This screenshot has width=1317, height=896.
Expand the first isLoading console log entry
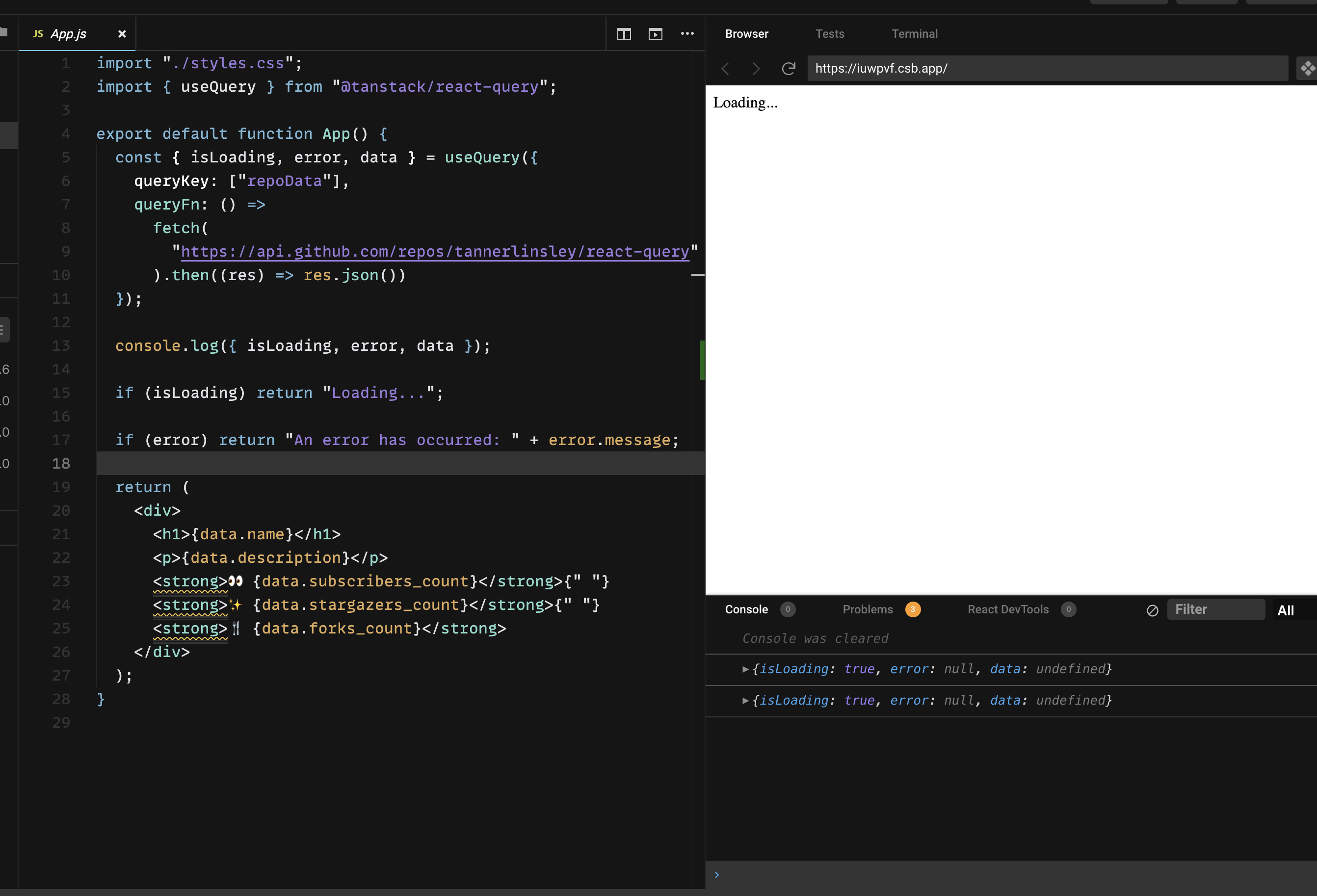point(745,669)
